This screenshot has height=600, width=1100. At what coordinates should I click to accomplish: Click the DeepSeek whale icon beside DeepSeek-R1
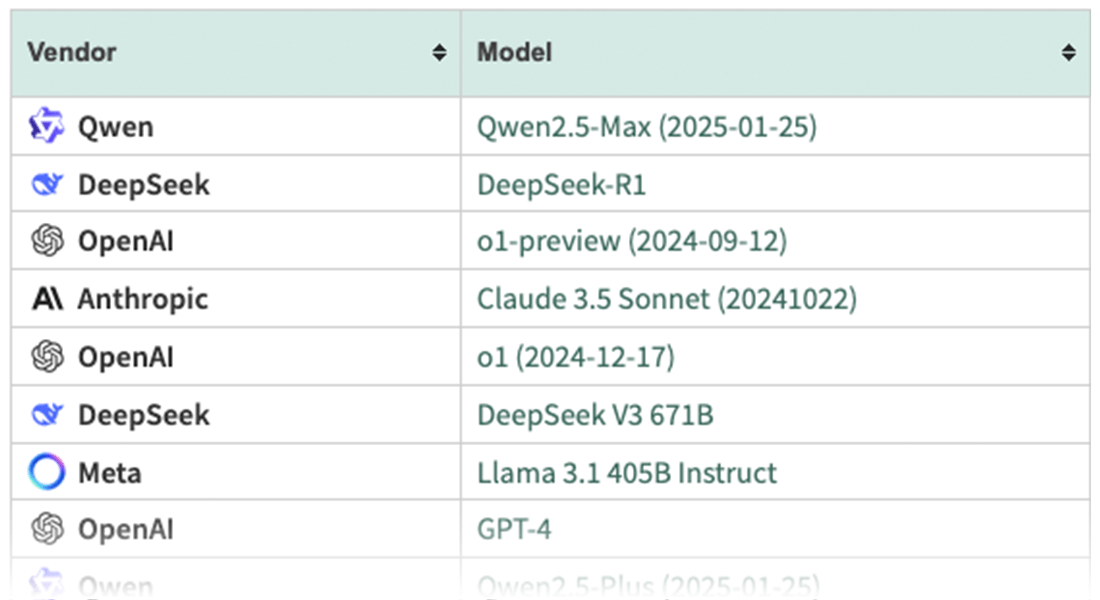(x=46, y=185)
